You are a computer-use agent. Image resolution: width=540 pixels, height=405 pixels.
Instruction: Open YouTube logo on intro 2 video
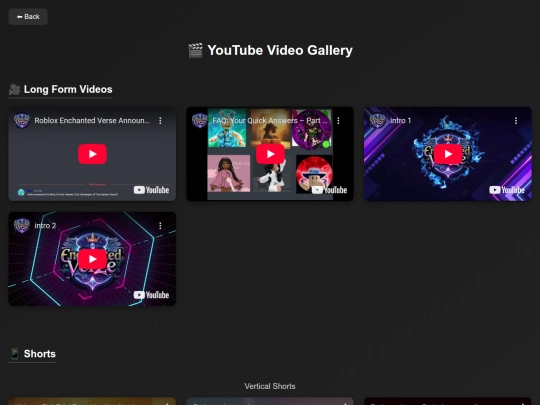pyautogui.click(x=151, y=295)
